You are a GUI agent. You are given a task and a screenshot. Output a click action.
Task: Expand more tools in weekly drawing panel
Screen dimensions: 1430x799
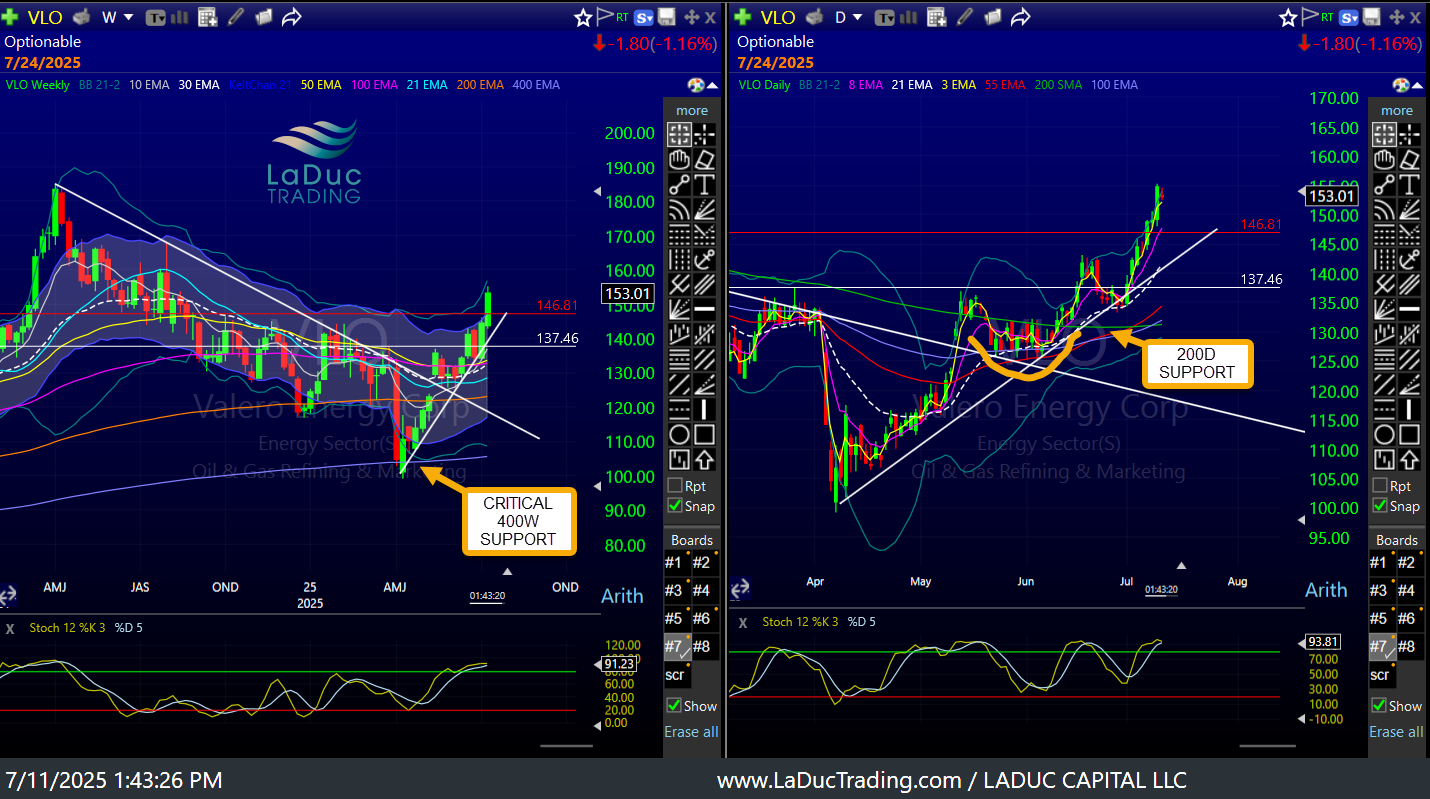coord(692,110)
